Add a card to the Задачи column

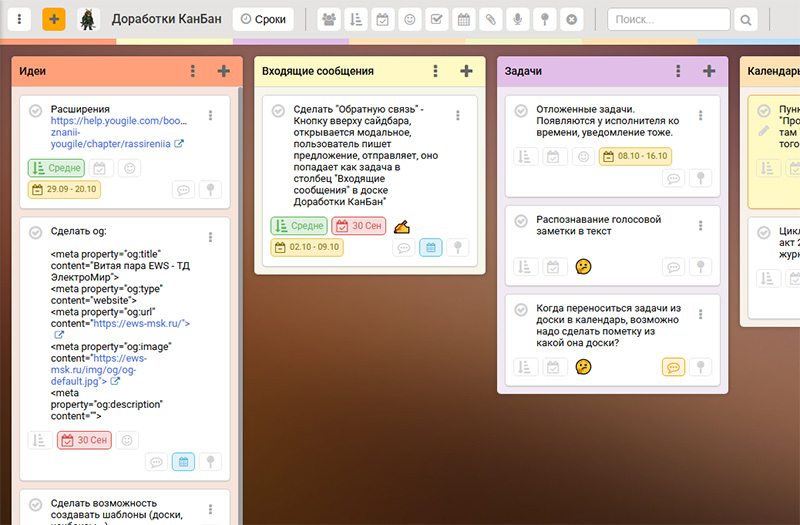(709, 71)
